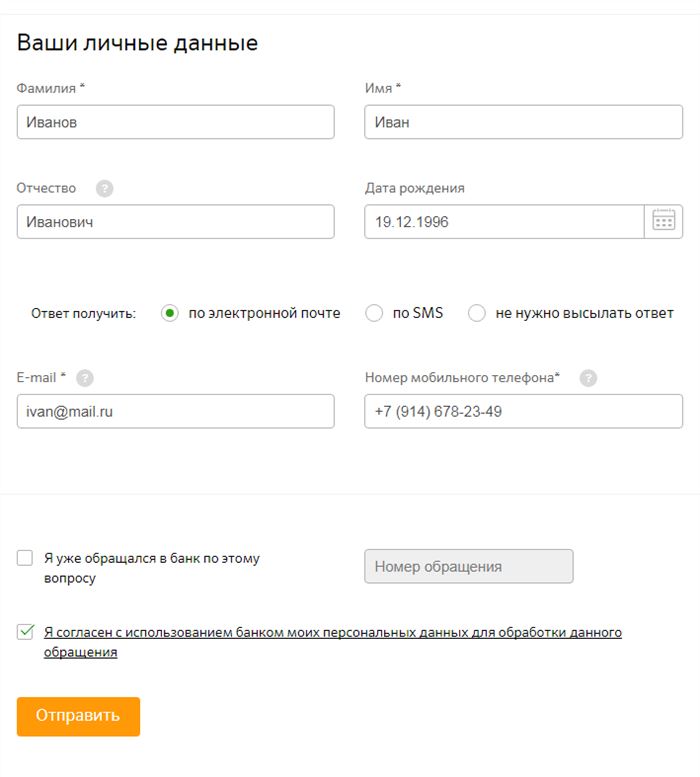Open the birth date calendar picker icon

click(x=663, y=221)
